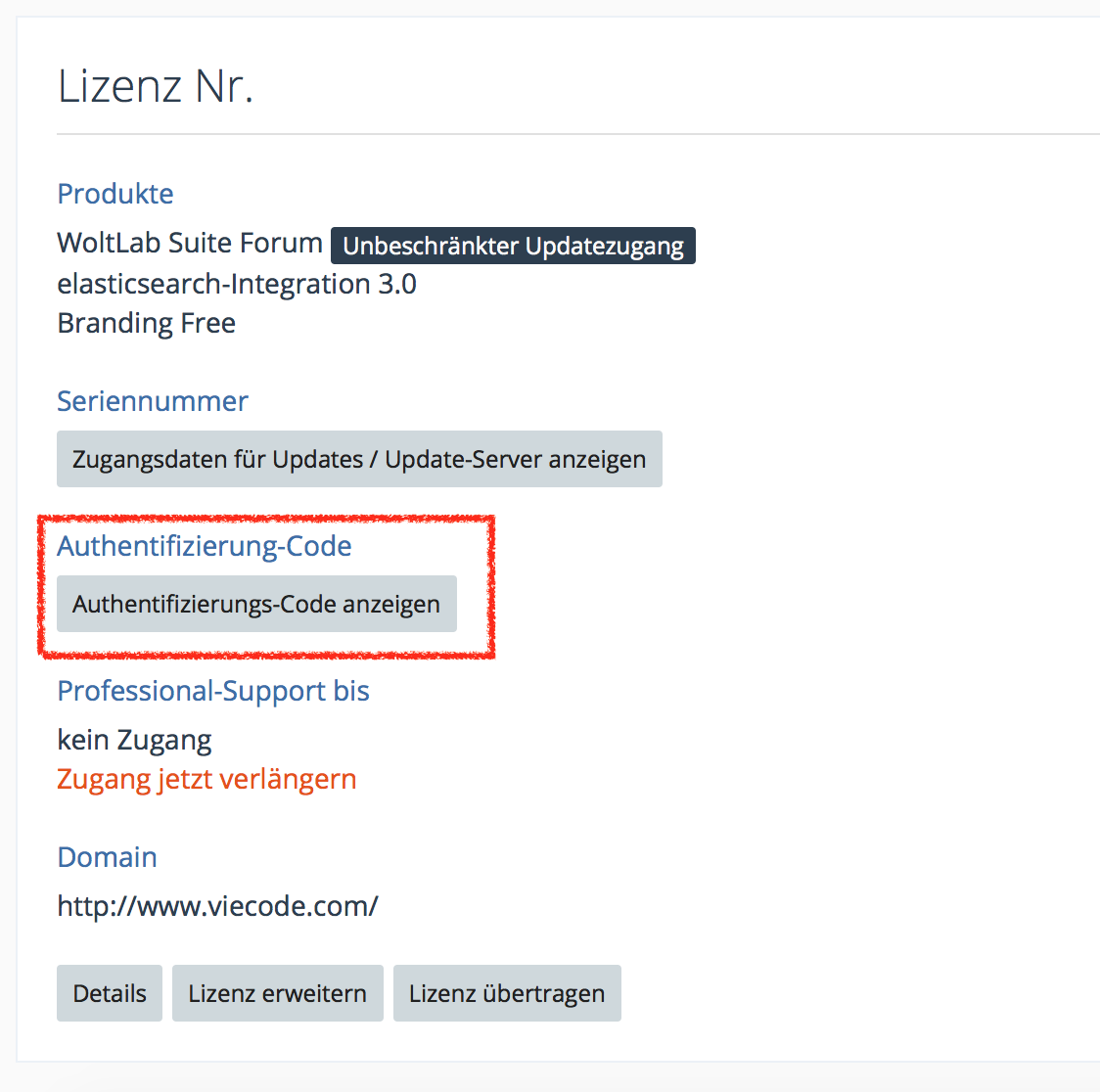This screenshot has height=1092, width=1100.
Task: Select the Lizenz übertragen button
Action: point(507,993)
